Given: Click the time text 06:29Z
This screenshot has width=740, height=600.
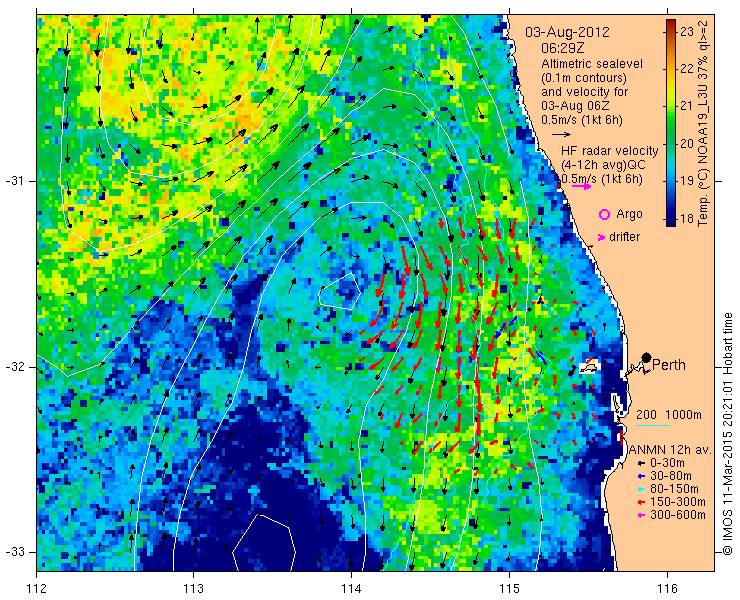Looking at the screenshot, I should (x=563, y=48).
